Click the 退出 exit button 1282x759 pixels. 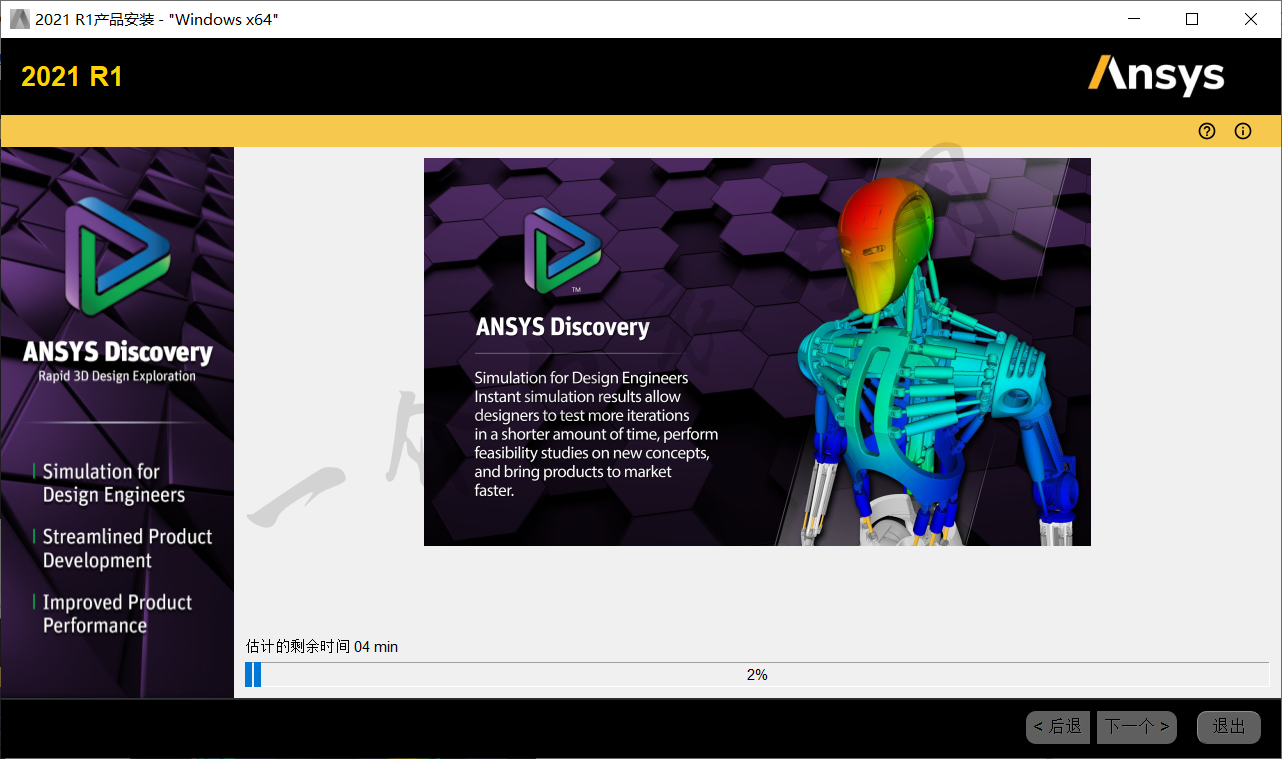tap(1229, 727)
